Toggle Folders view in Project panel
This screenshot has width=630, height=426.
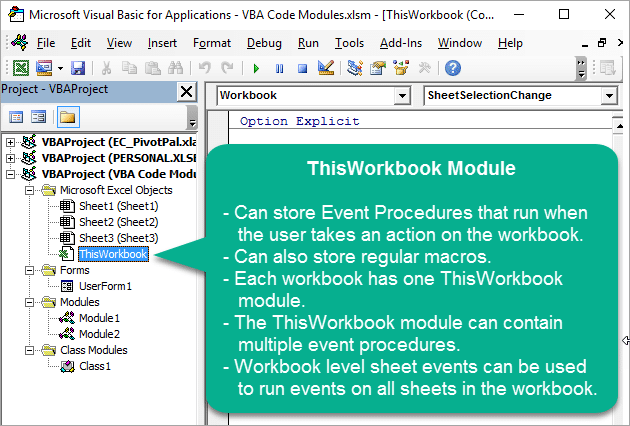[67, 117]
